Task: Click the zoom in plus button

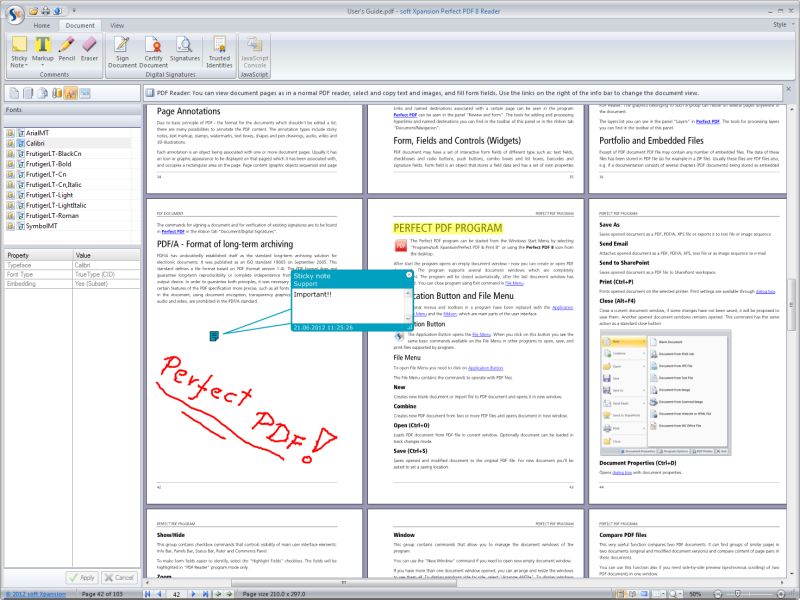Action: point(781,594)
